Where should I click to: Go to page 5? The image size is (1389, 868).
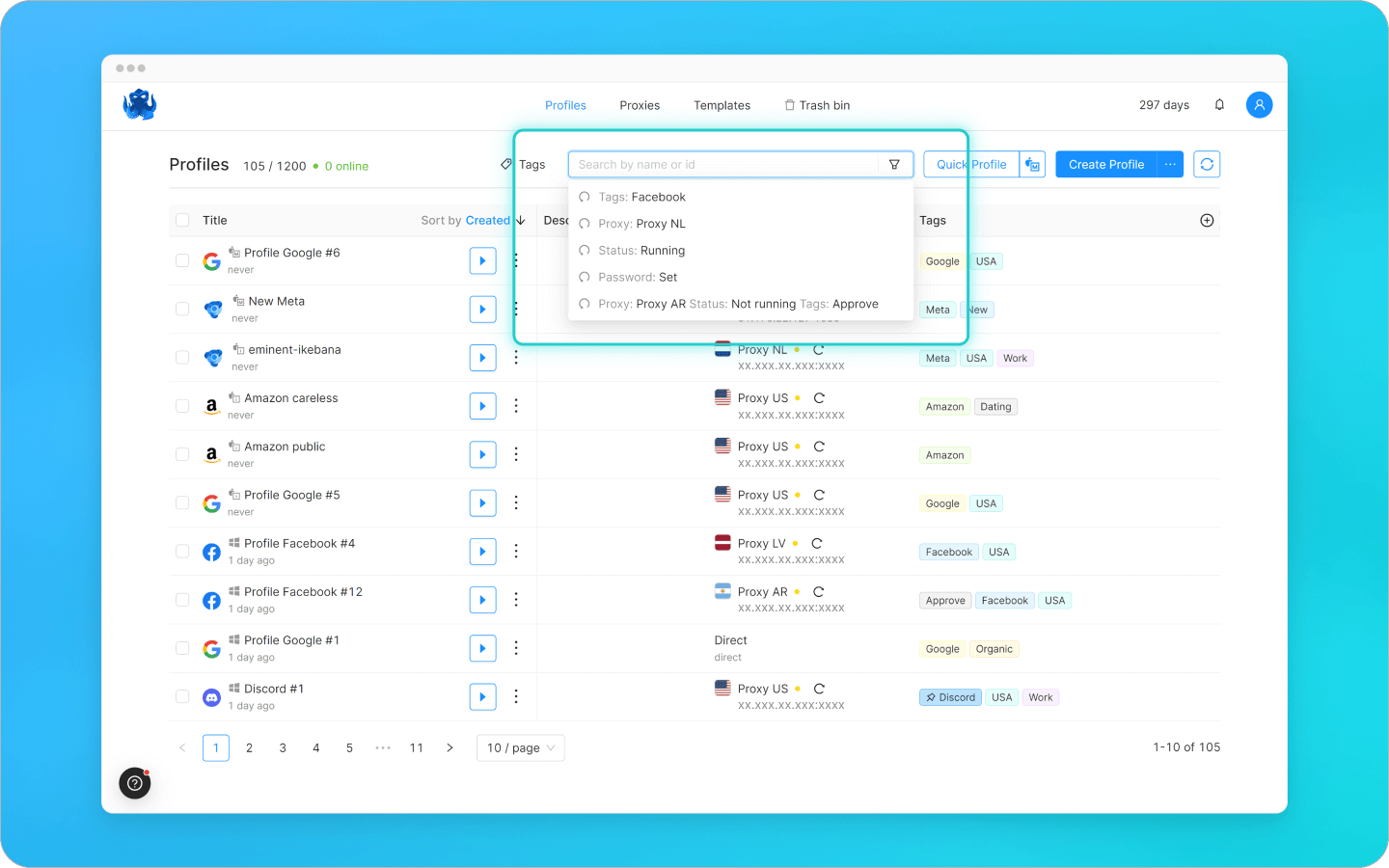349,748
